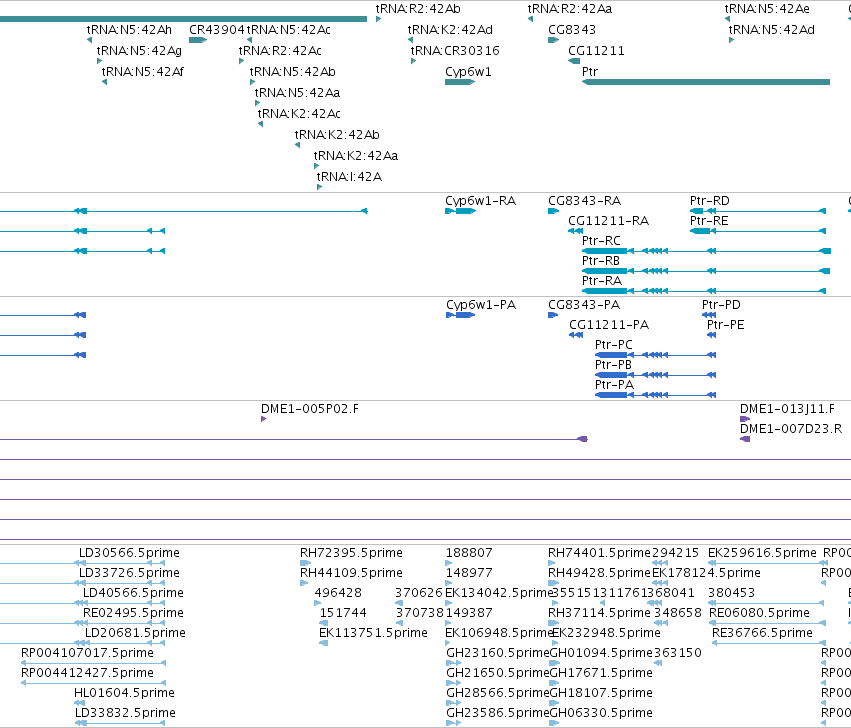Viewport: 851px width, 728px height.
Task: Select the tRNA:CR30316 label
Action: click(x=455, y=51)
